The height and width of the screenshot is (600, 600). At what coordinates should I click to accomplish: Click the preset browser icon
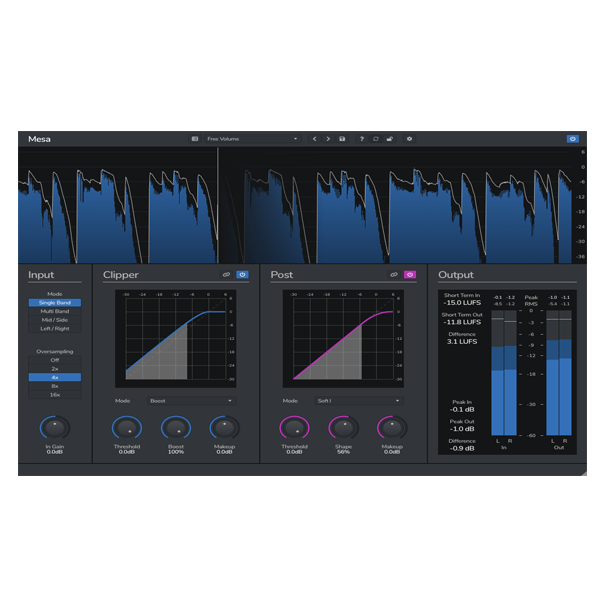195,139
